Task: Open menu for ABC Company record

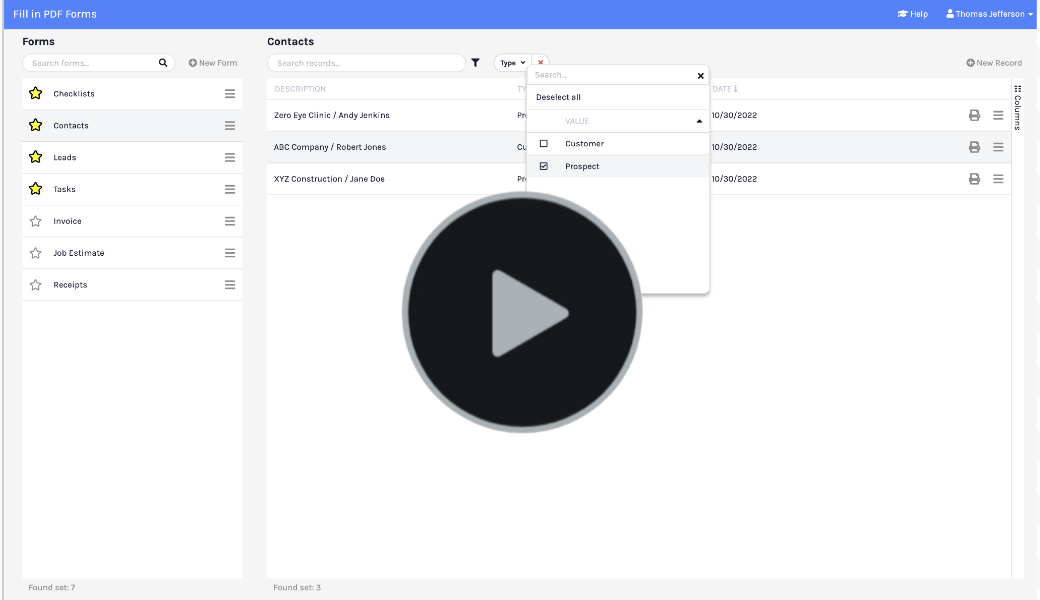Action: click(998, 147)
